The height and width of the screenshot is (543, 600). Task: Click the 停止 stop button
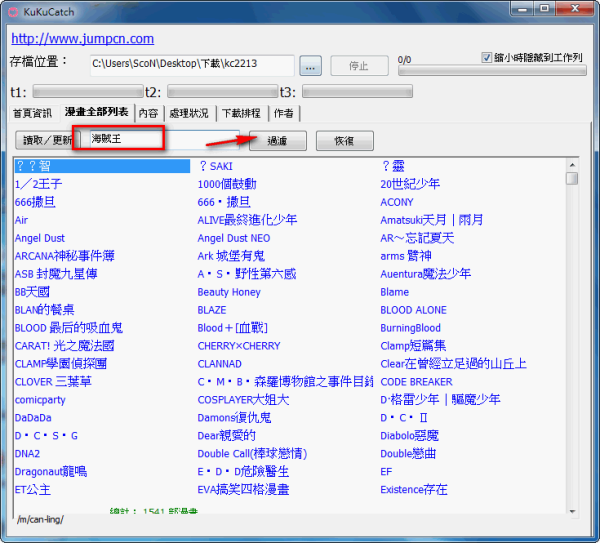click(359, 66)
